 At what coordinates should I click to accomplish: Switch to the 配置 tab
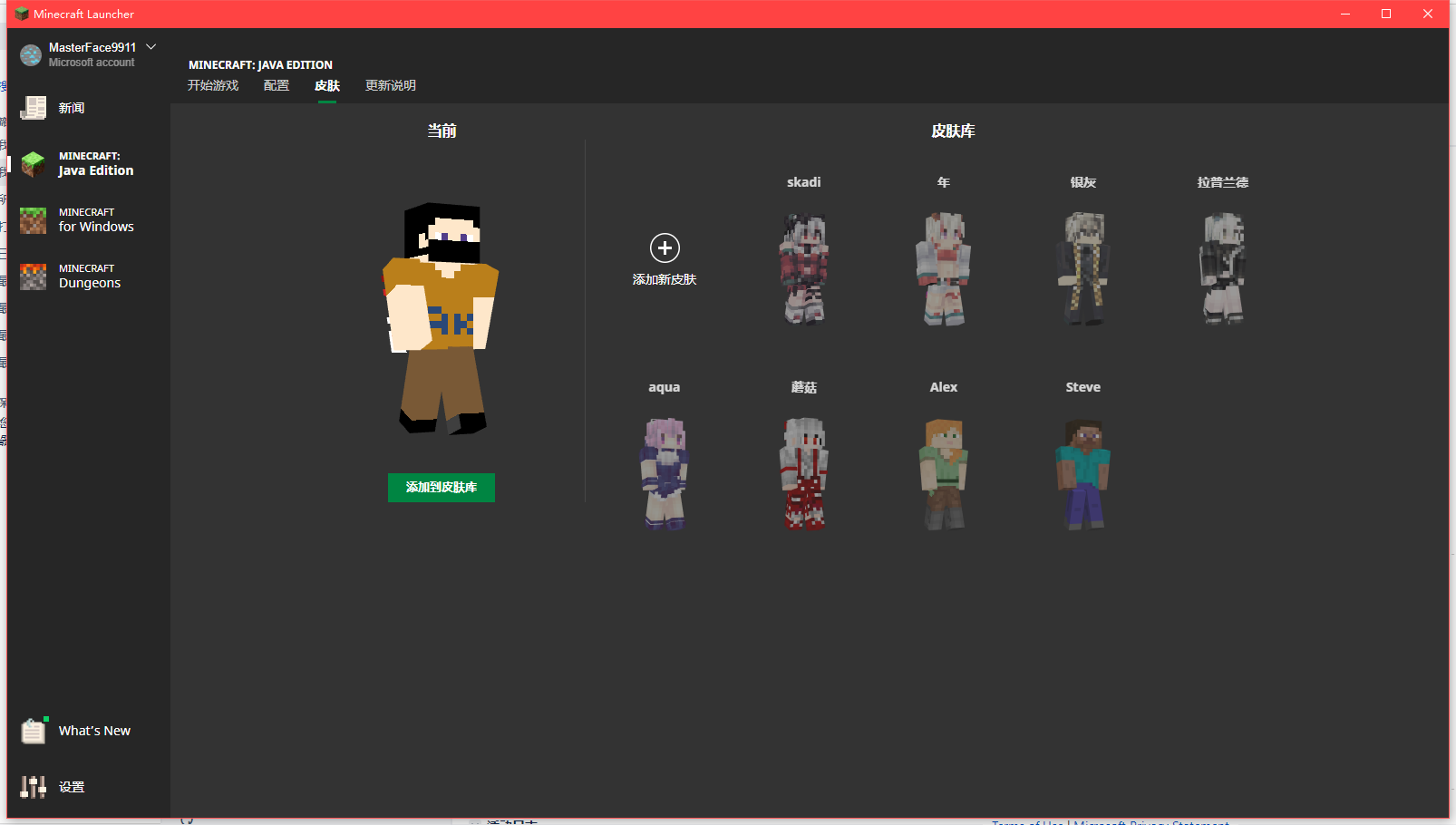pos(277,85)
